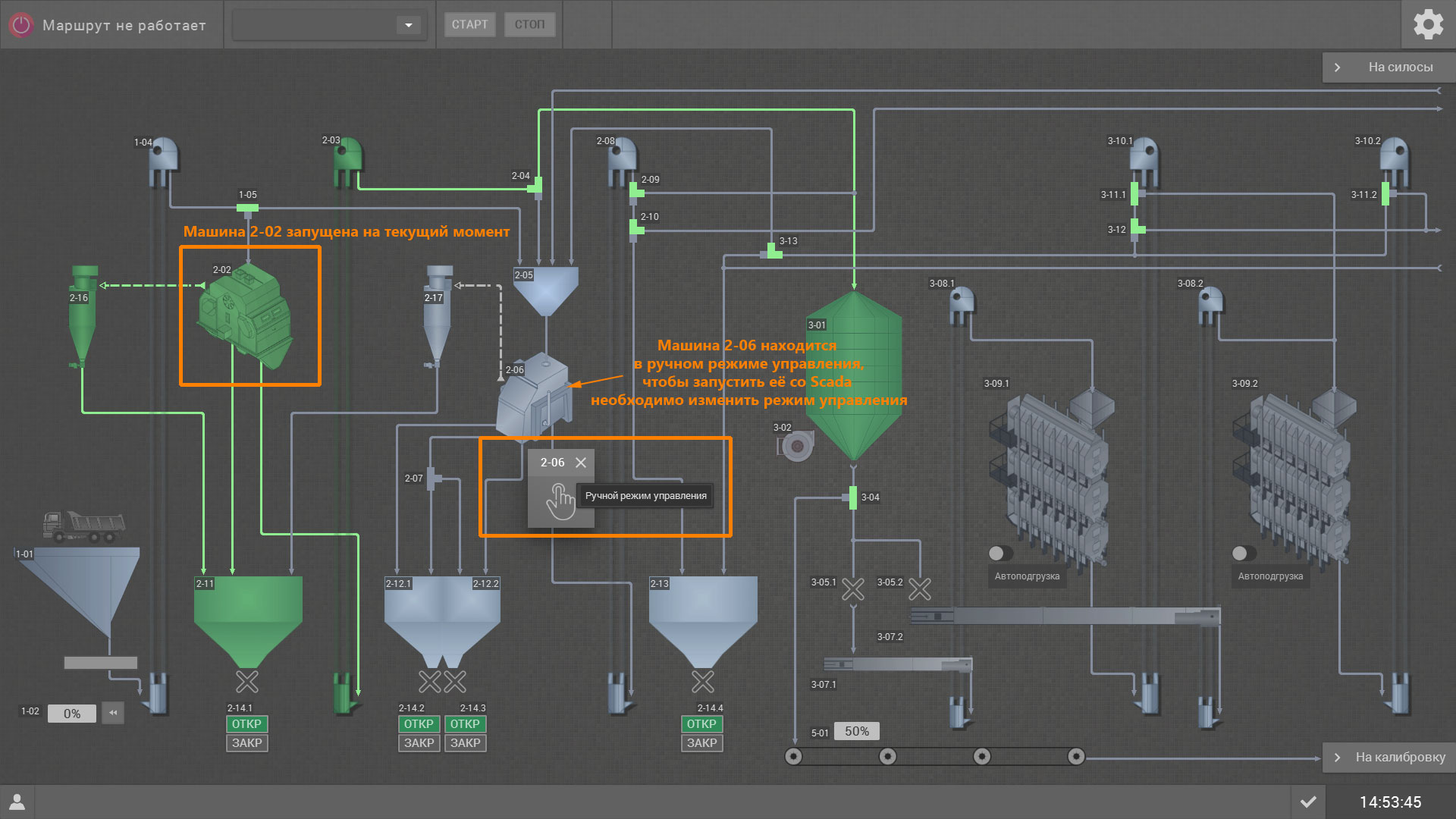Expand the На калибровку panel
The height and width of the screenshot is (819, 1456).
1389,757
